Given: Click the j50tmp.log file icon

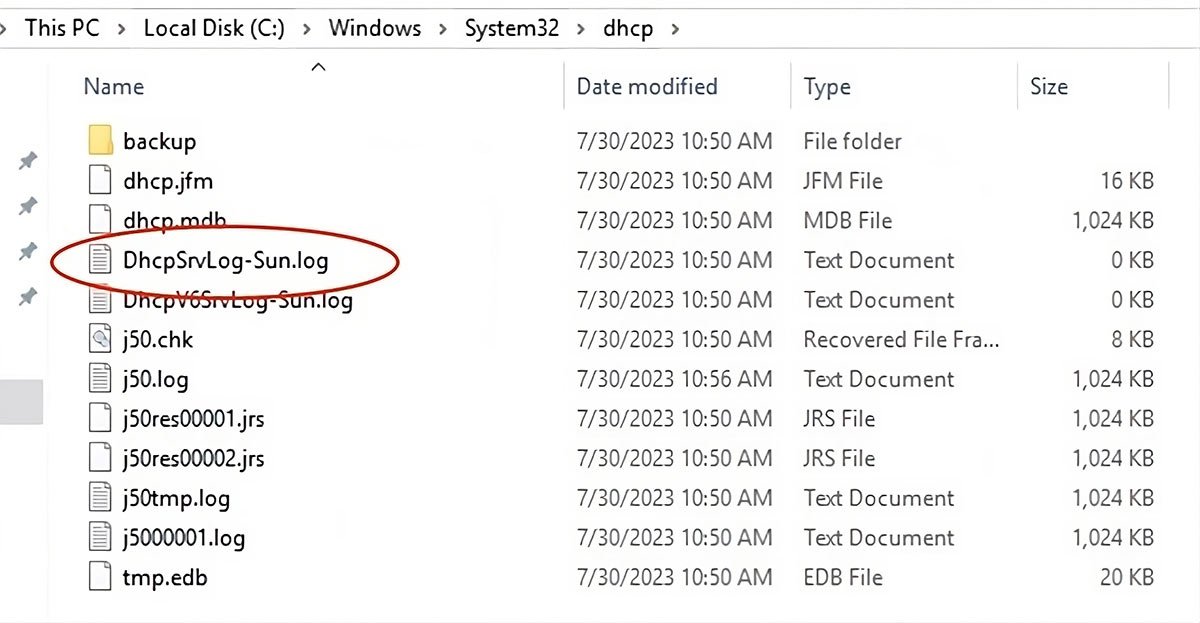Looking at the screenshot, I should [100, 498].
